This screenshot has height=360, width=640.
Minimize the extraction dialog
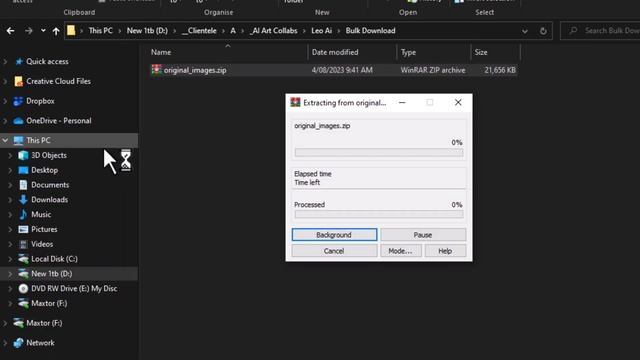pos(402,102)
